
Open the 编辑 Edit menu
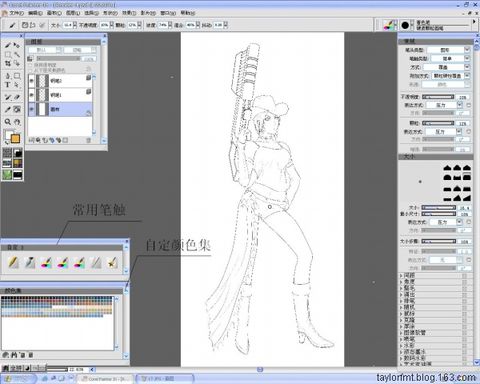35,13
